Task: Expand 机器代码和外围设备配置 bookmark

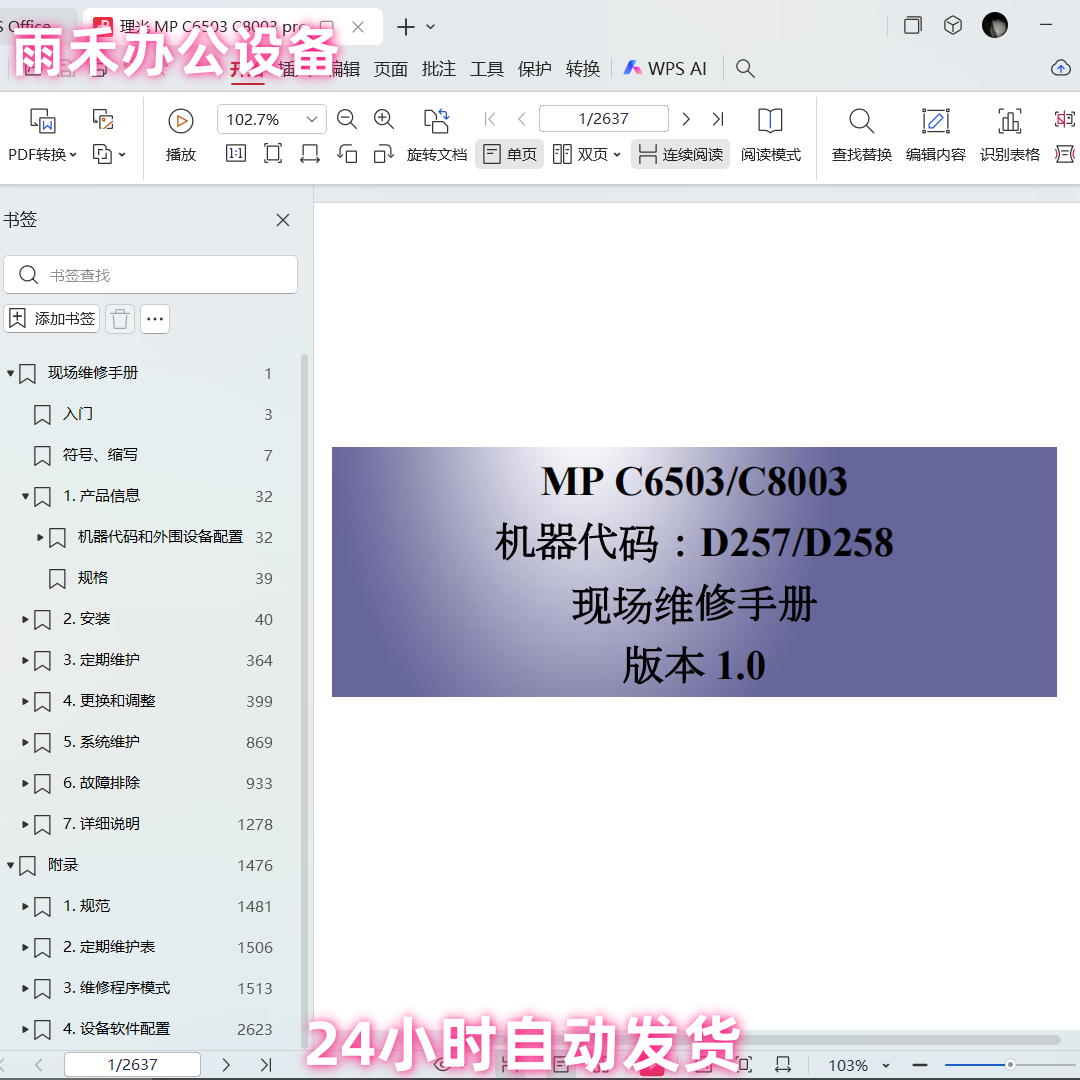Action: [x=41, y=537]
